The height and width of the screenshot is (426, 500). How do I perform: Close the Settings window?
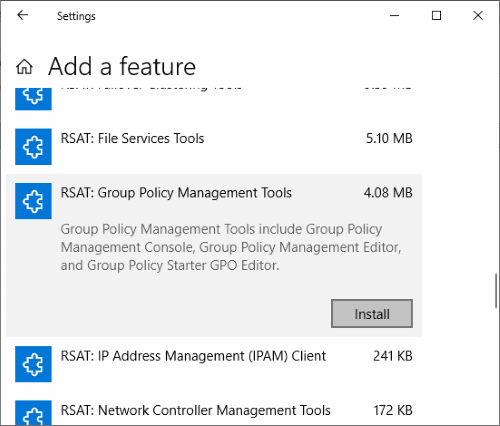(x=478, y=15)
